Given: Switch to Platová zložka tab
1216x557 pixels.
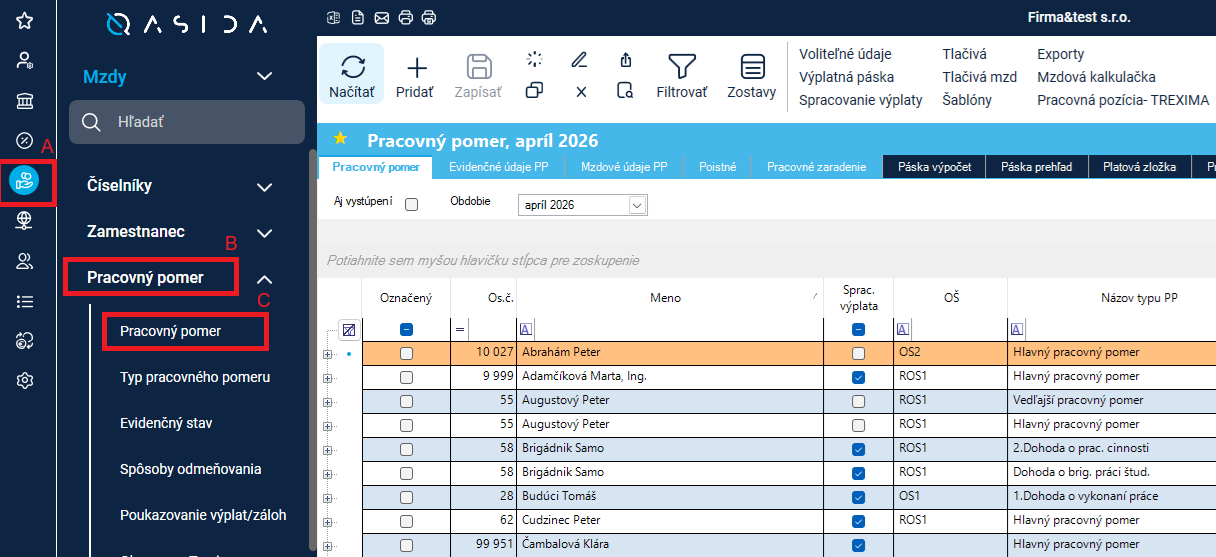Looking at the screenshot, I should (x=1139, y=167).
